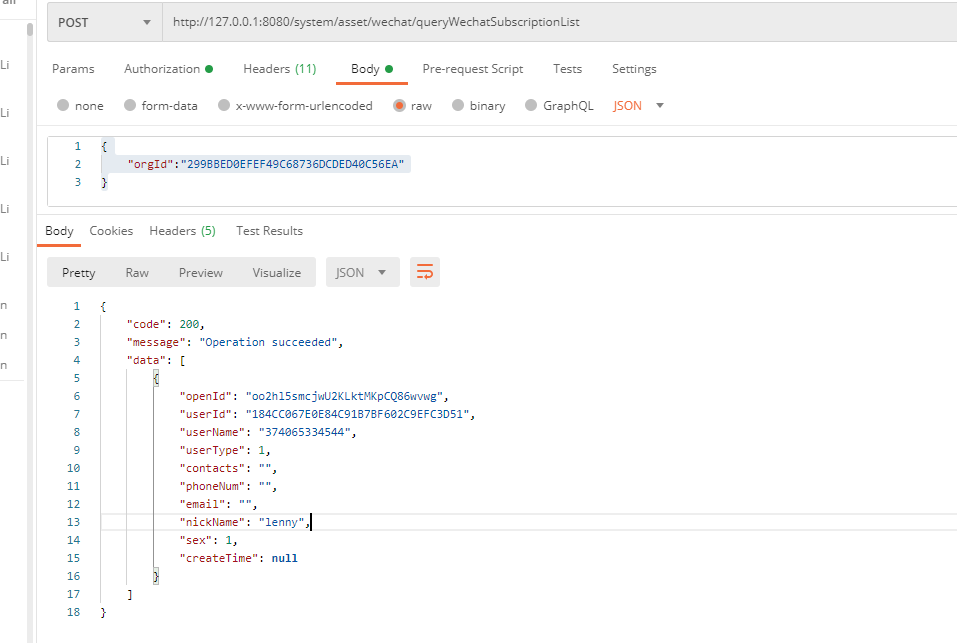The image size is (957, 643).
Task: Open the Authorization tab
Action: point(167,69)
